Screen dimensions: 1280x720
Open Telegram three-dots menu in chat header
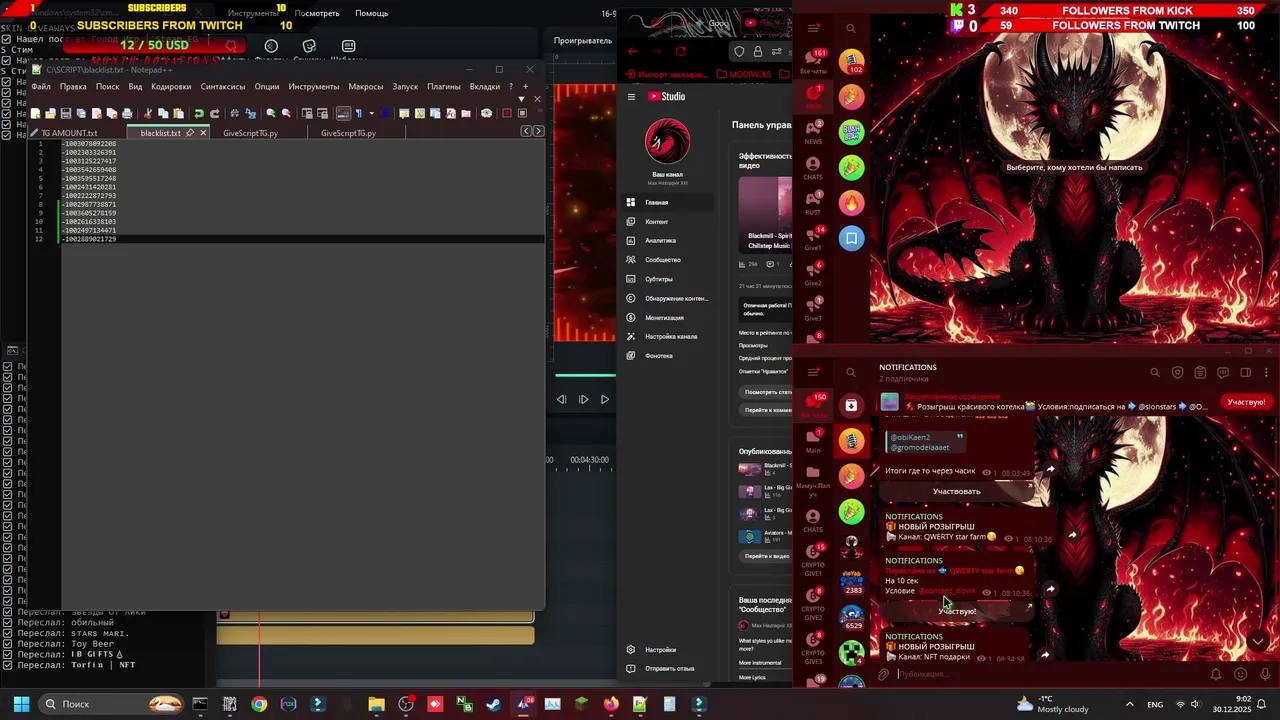[1267, 373]
